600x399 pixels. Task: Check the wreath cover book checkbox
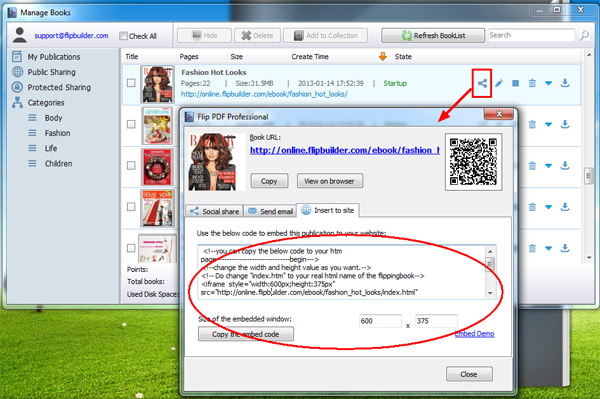131,166
